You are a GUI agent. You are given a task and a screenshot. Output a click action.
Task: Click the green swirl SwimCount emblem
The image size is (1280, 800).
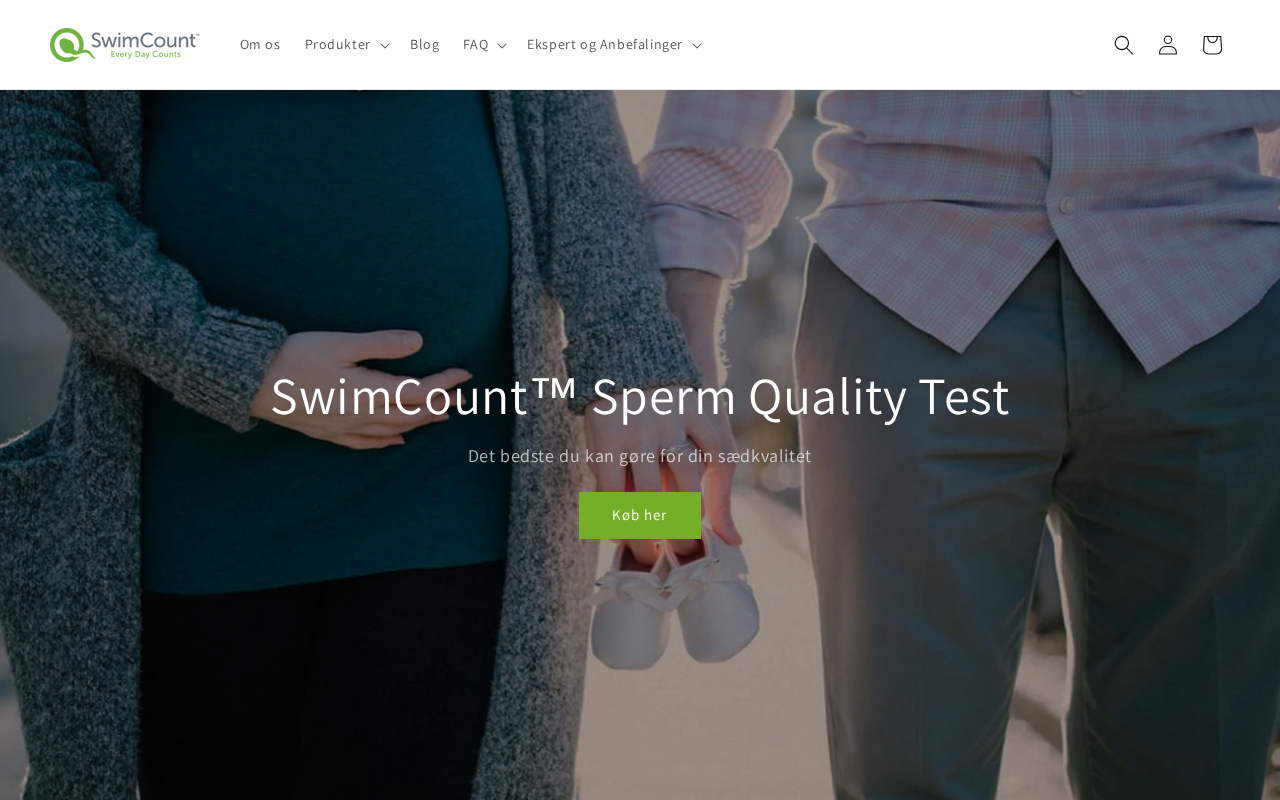click(x=67, y=45)
